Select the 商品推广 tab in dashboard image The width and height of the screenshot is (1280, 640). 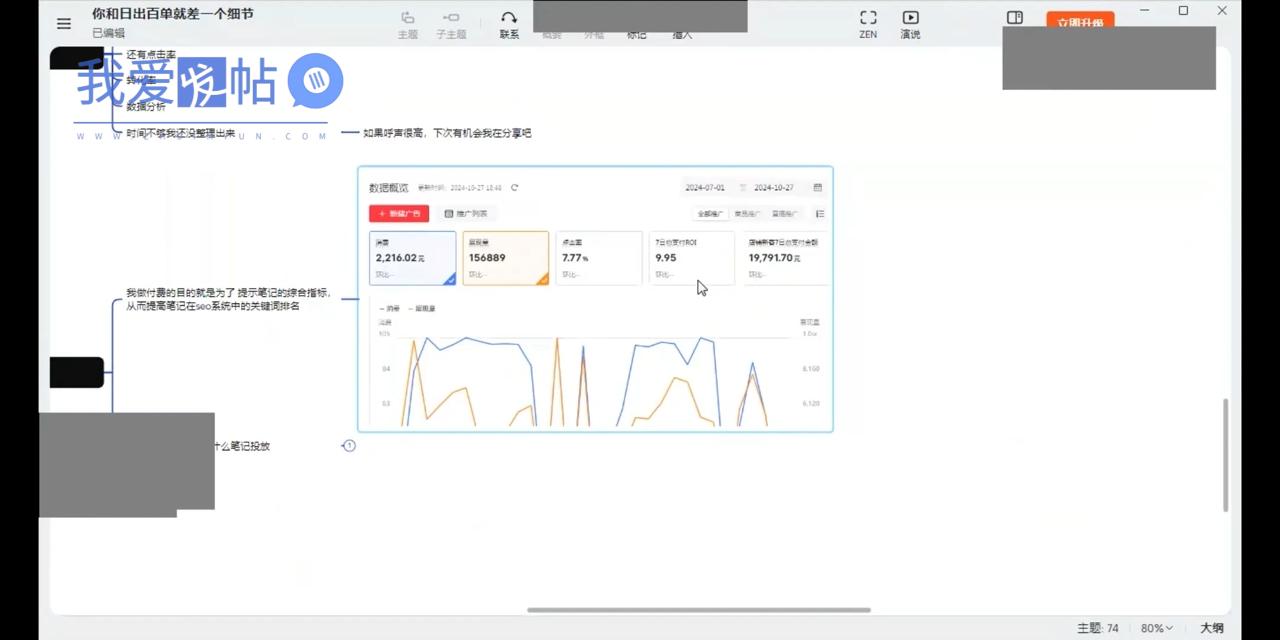click(747, 214)
